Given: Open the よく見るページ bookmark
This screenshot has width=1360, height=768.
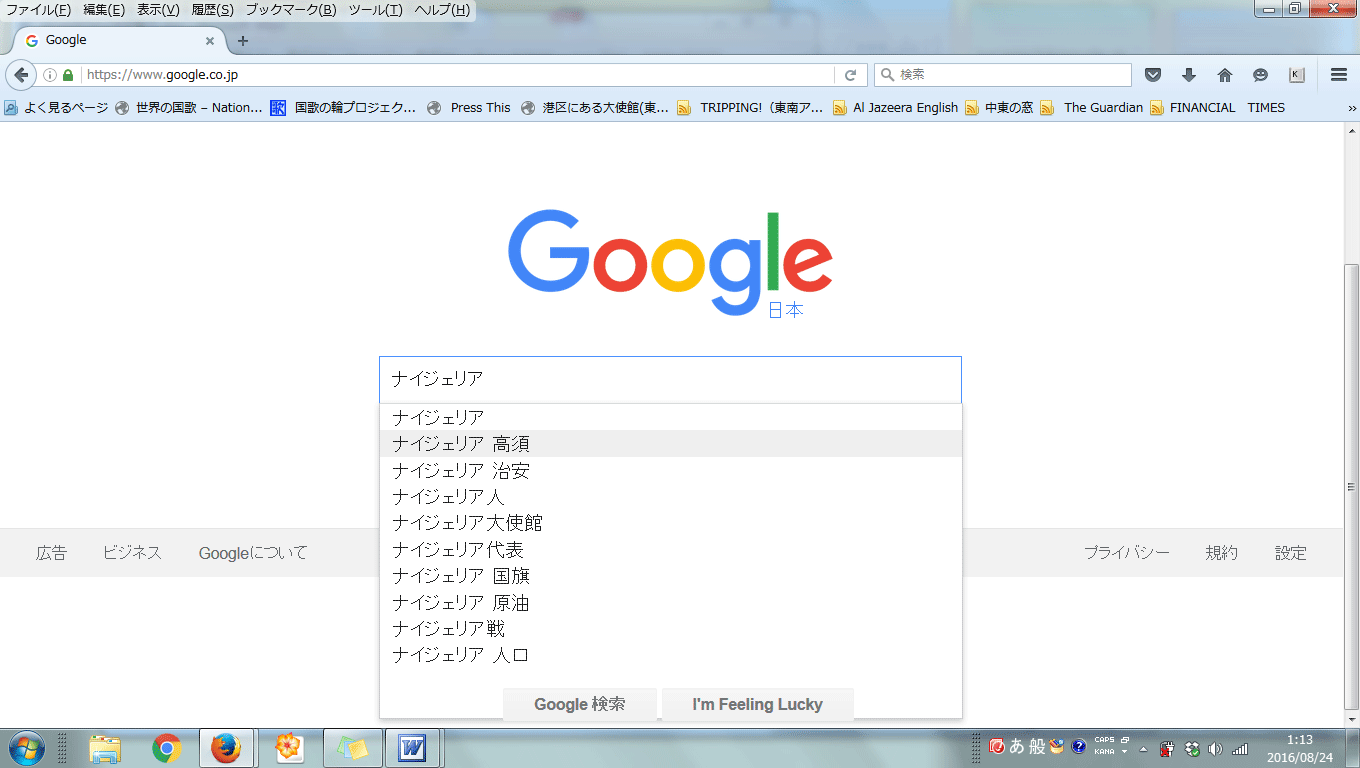Looking at the screenshot, I should pyautogui.click(x=56, y=108).
